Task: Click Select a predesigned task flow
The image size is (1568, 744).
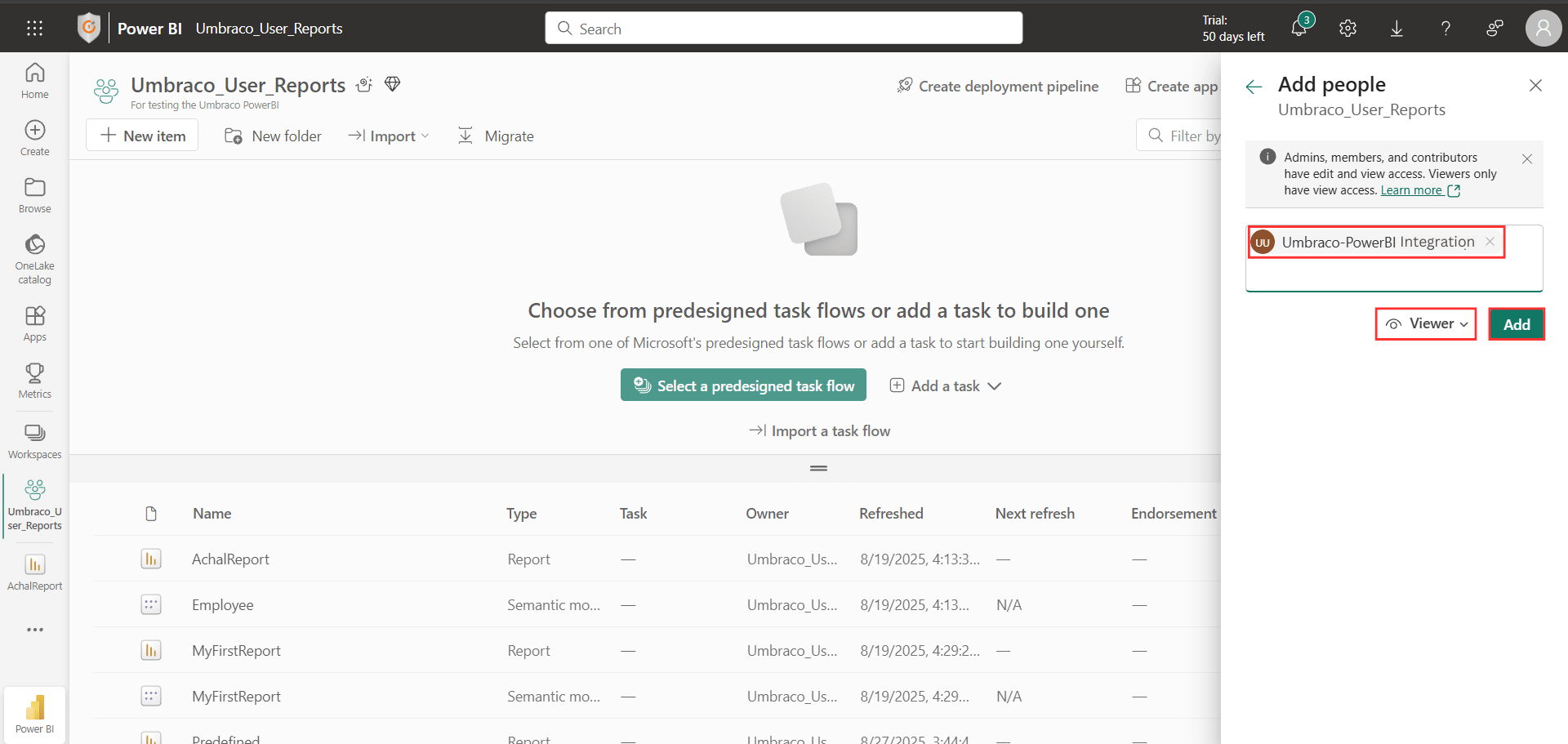Action: point(743,385)
